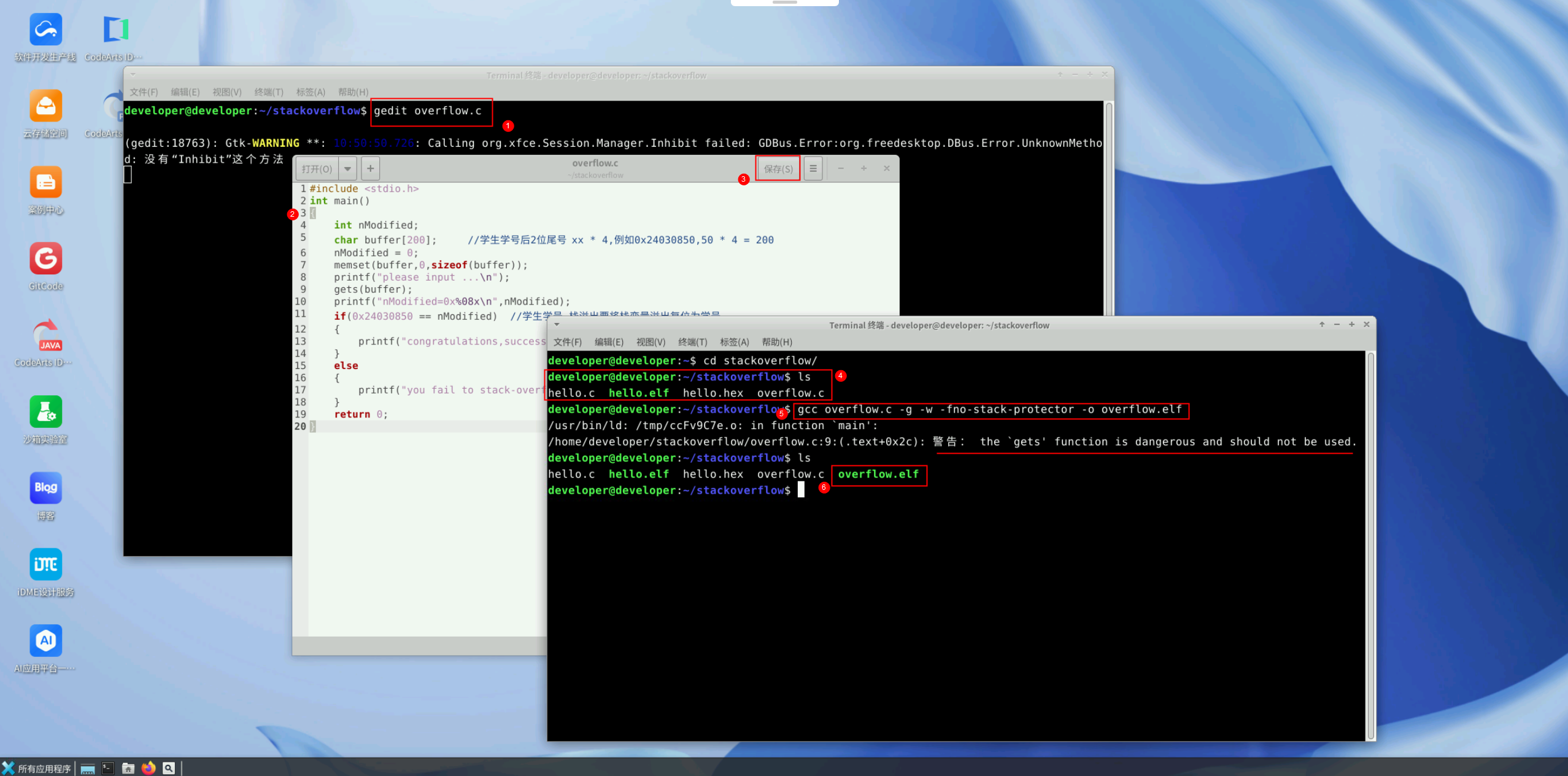Screen dimensions: 1568x776
Task: Open the 软件开发生产线 desktop icon
Action: click(x=45, y=30)
